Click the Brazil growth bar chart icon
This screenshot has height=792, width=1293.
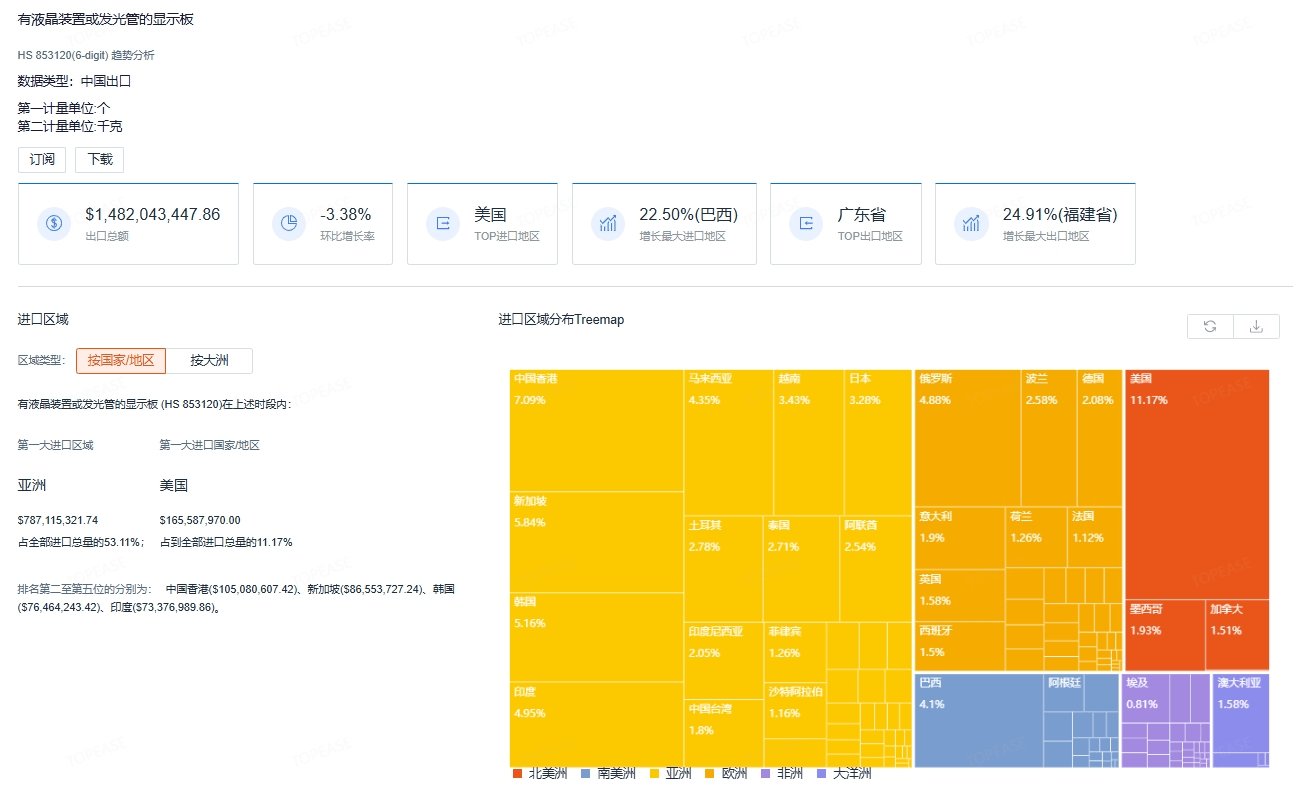coord(608,223)
